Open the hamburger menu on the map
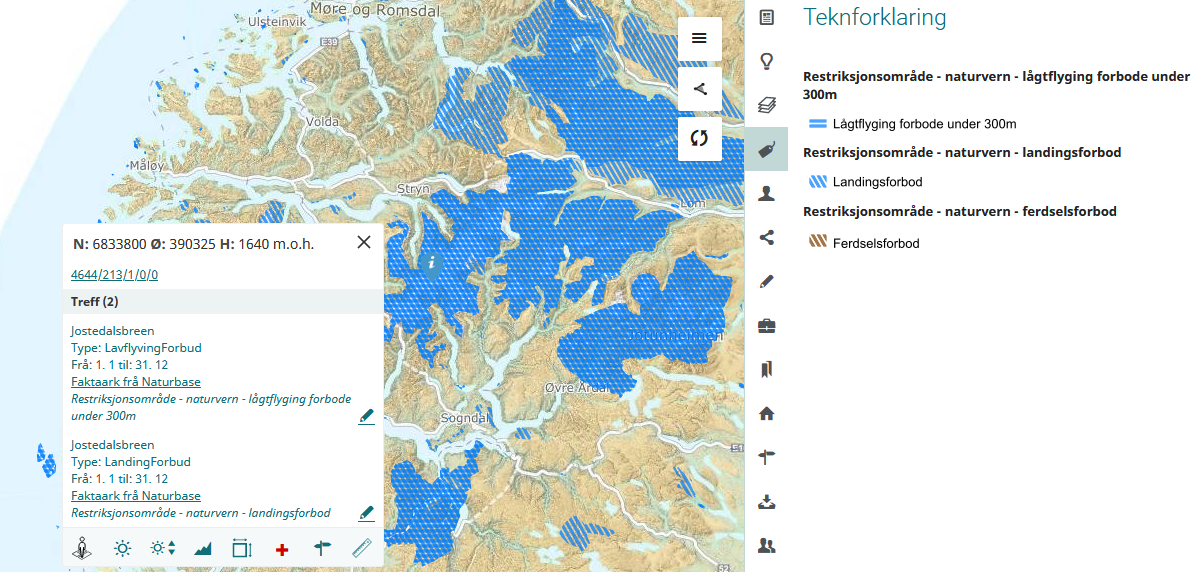 tap(699, 38)
